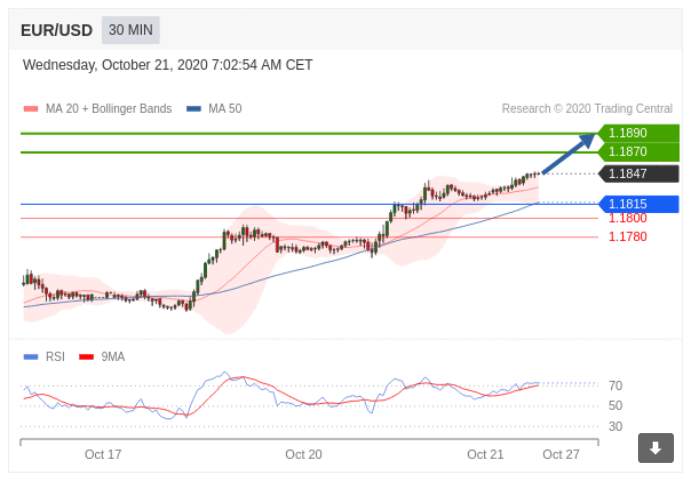The height and width of the screenshot is (482, 692).
Task: Click the 1.1890 resistance price tag
Action: 639,133
